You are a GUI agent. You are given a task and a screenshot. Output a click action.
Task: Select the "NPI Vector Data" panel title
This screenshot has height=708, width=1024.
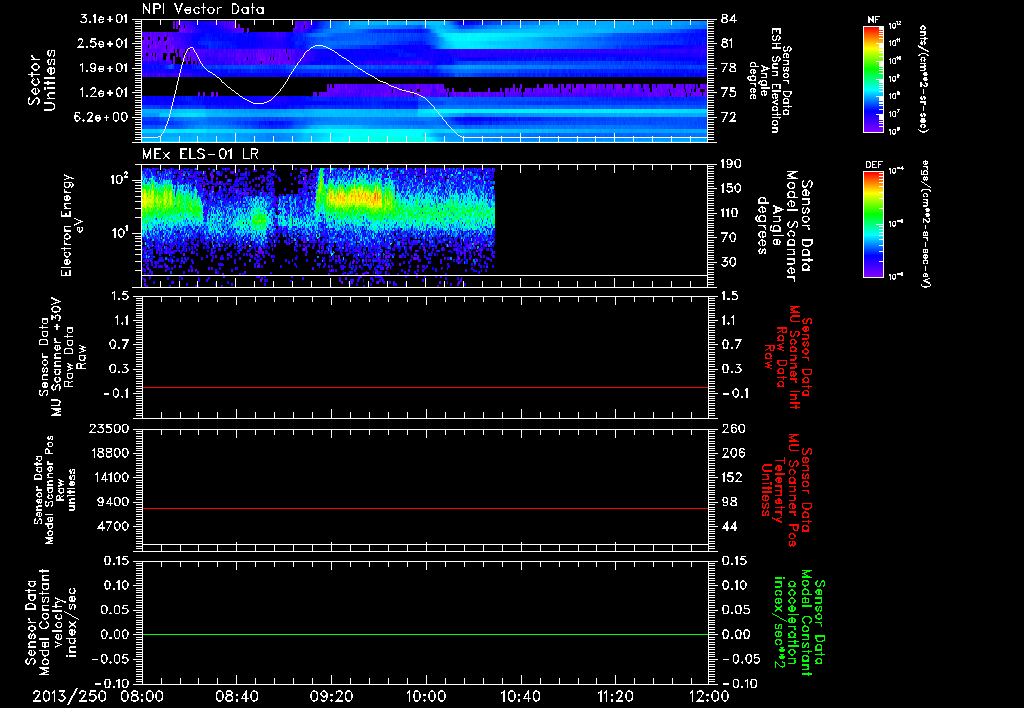[x=203, y=9]
